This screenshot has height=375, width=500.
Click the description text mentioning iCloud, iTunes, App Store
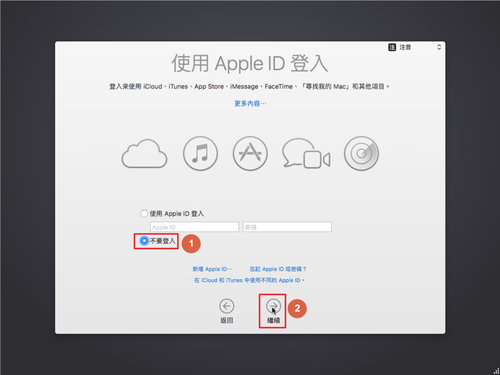[x=249, y=87]
